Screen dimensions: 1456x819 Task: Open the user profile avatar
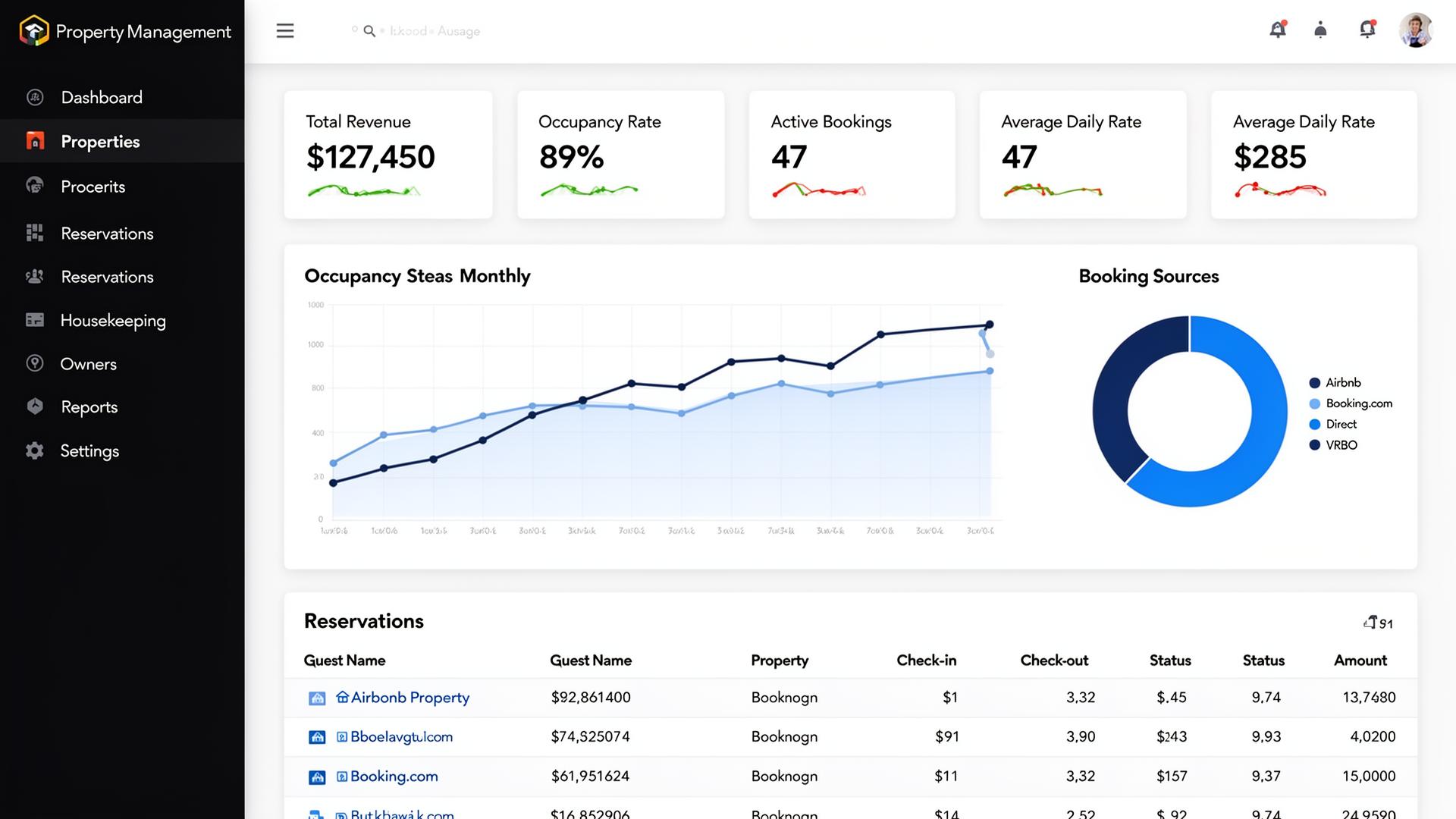click(1416, 30)
